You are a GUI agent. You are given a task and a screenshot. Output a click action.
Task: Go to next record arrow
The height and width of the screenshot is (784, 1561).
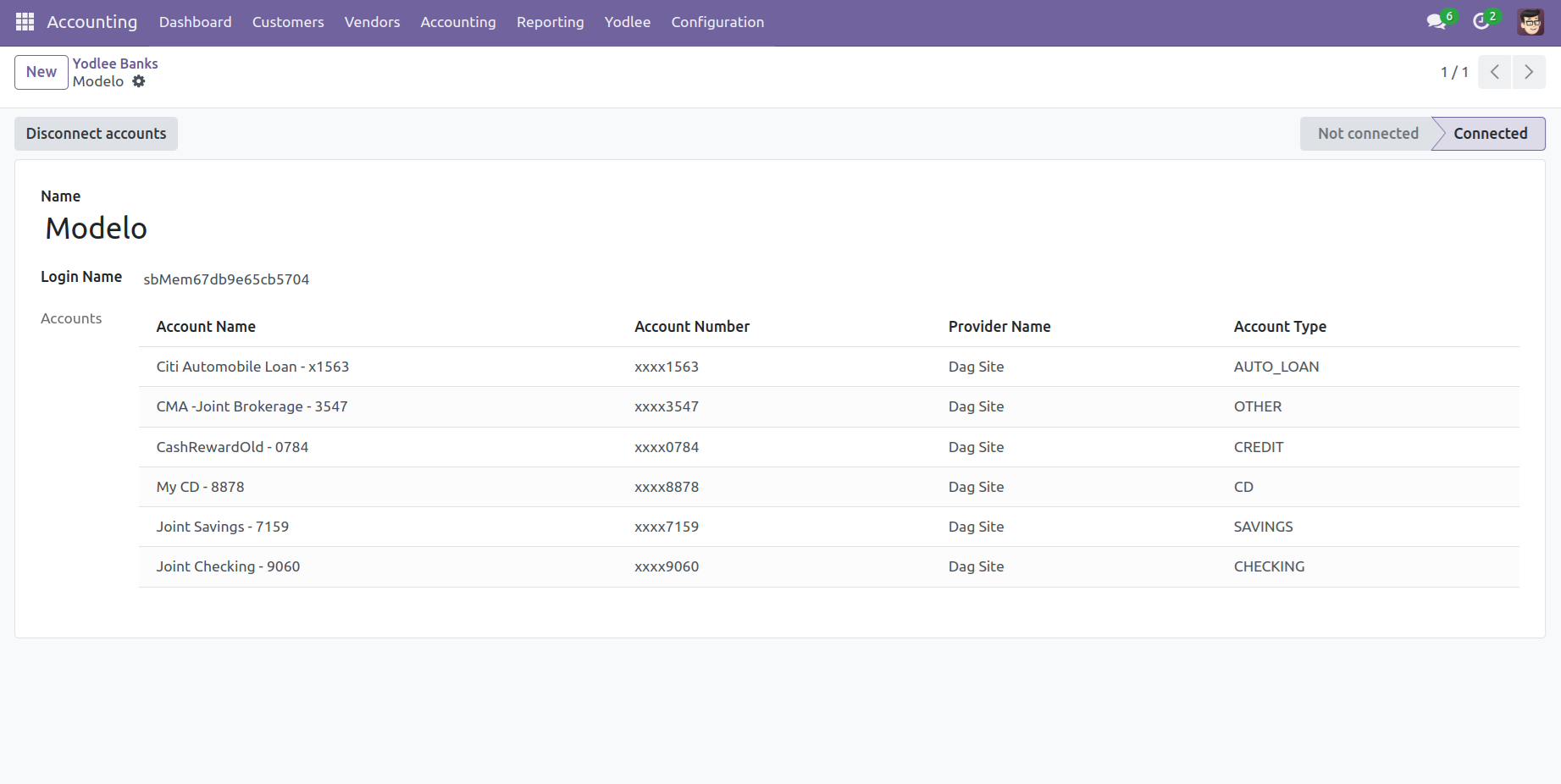(x=1529, y=72)
